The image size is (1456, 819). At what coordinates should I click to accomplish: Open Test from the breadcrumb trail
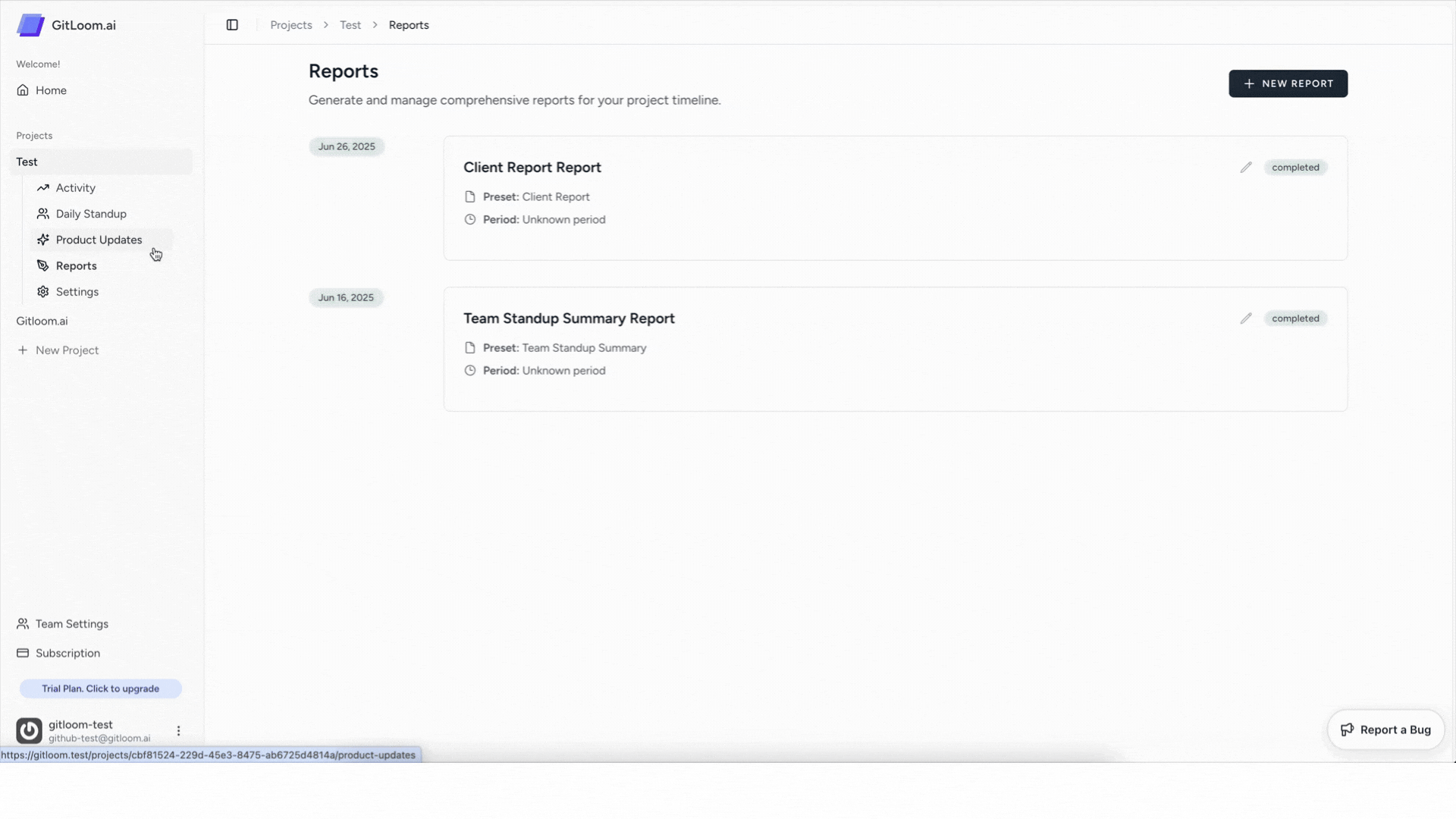coord(350,24)
